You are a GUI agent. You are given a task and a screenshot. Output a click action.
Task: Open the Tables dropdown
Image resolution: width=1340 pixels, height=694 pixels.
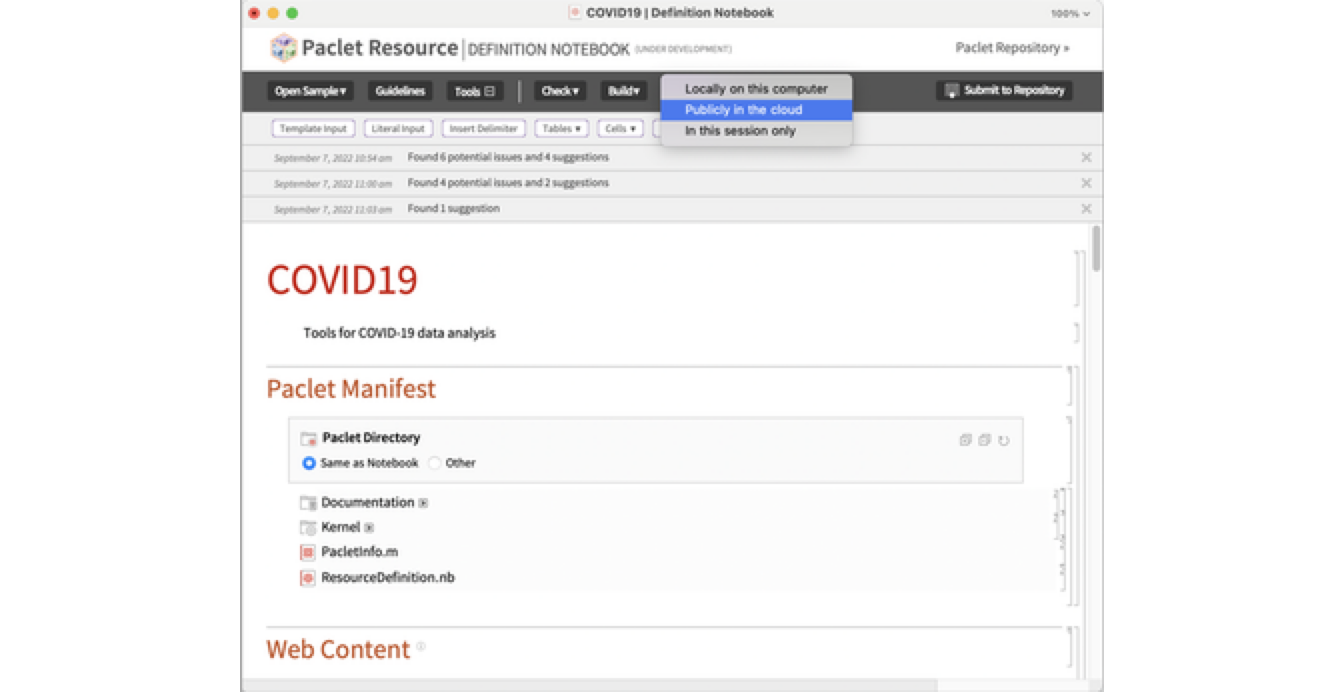click(561, 129)
